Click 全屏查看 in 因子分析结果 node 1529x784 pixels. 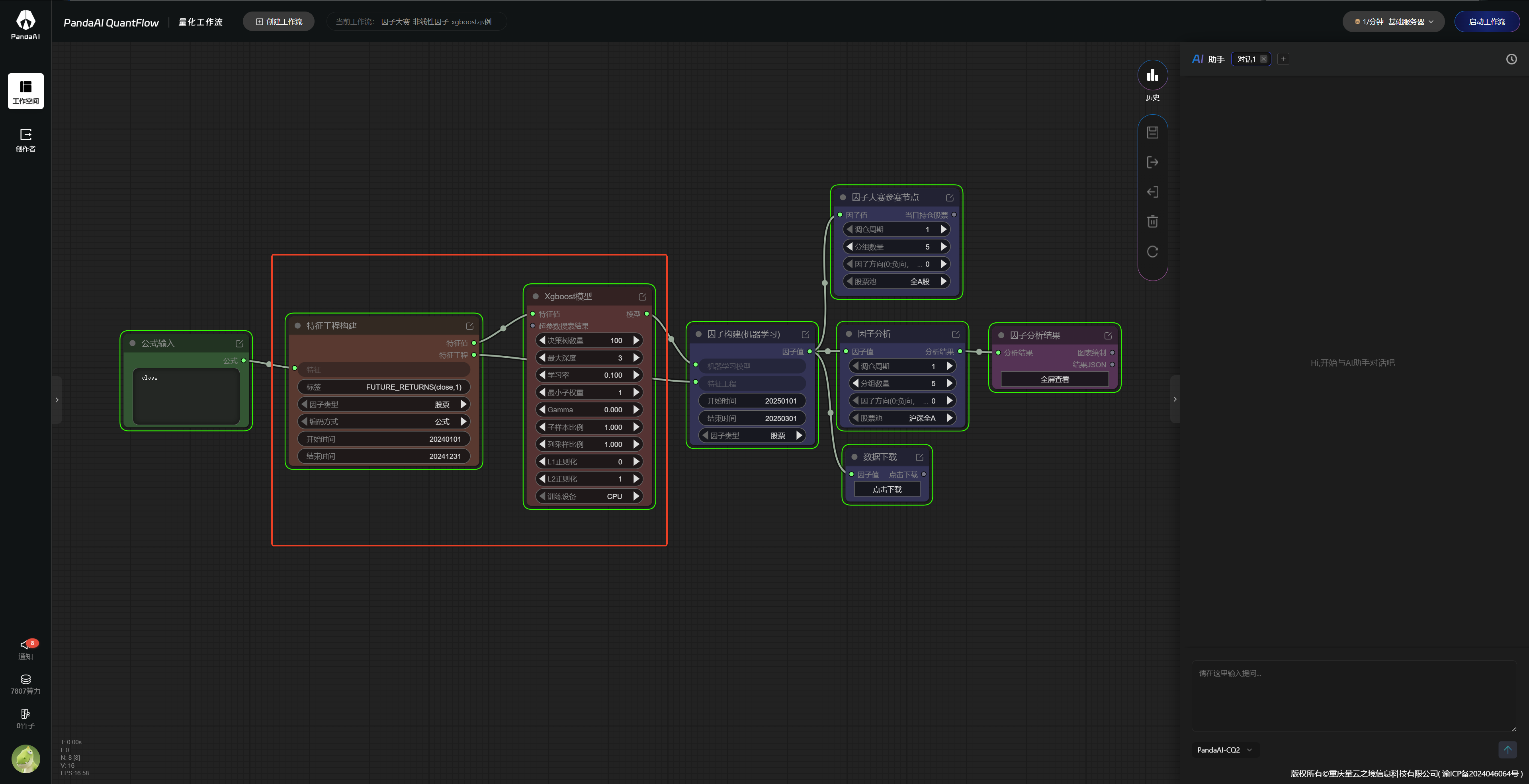[x=1055, y=380]
